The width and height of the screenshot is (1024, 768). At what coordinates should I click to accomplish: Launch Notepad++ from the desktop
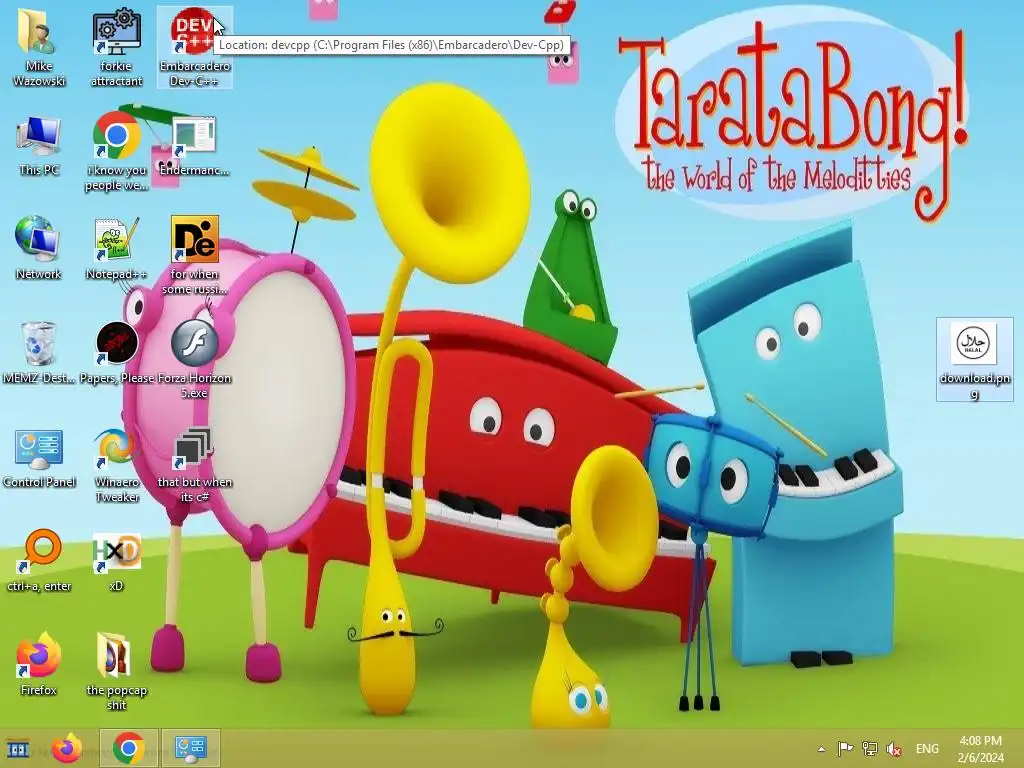click(116, 249)
